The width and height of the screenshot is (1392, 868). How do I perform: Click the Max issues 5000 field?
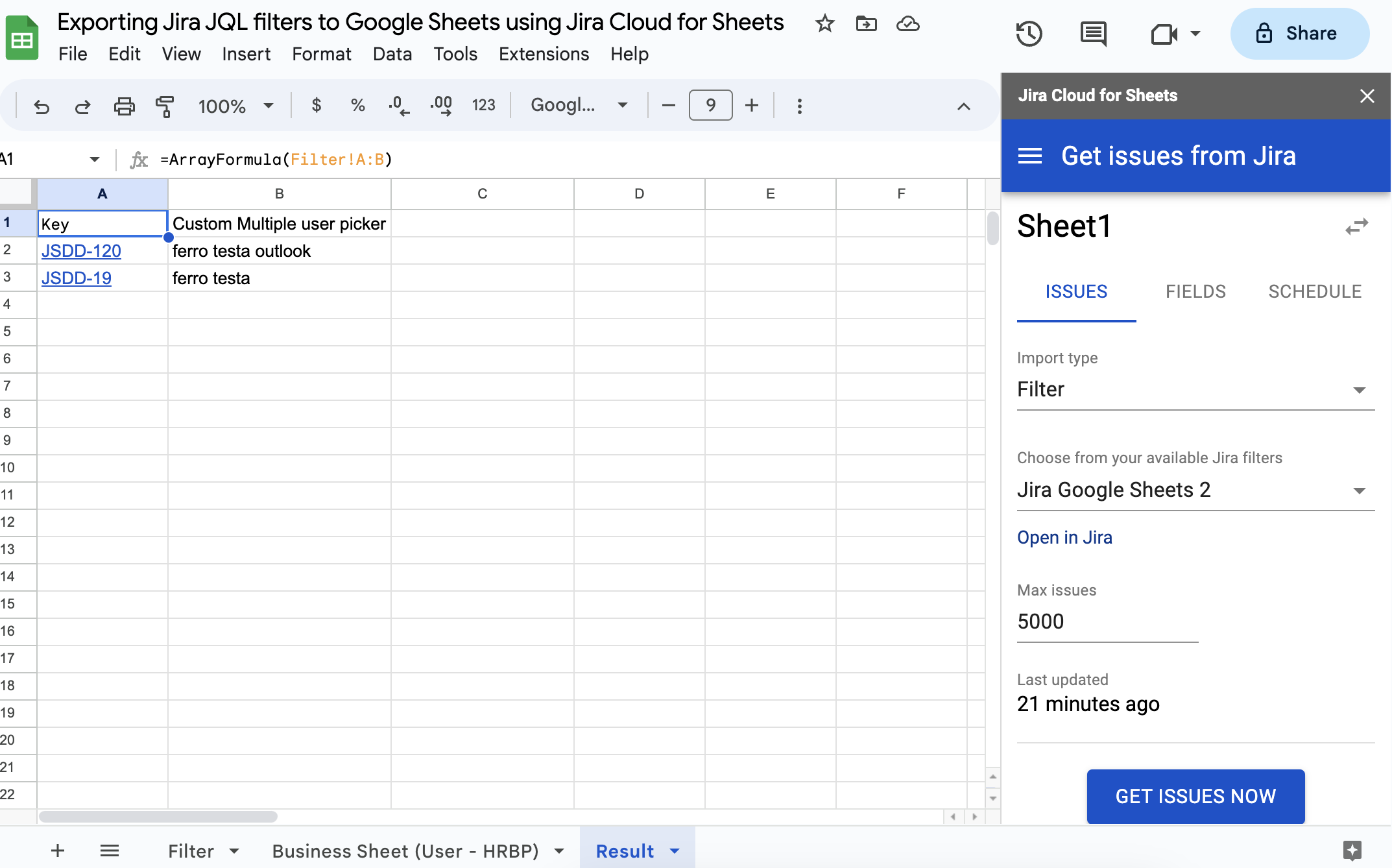click(1107, 621)
